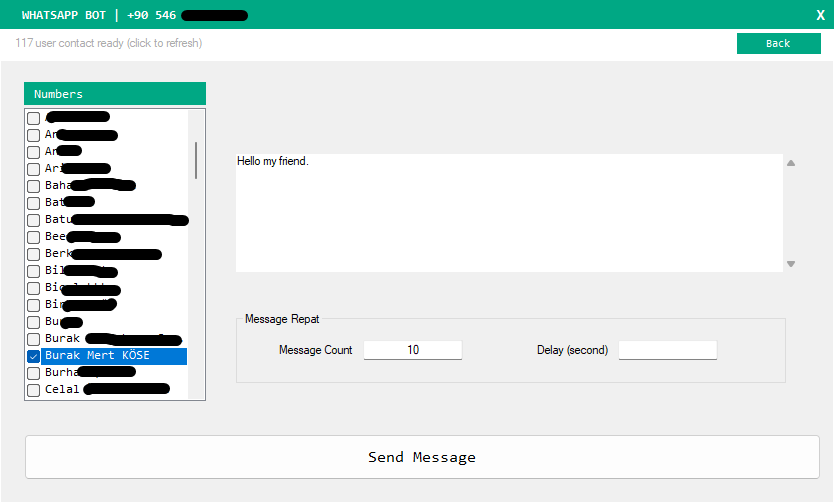Screen dimensions: 834x502
Task: Uncheck the Burak Mert KÖSE checkbox
Action: coord(34,356)
